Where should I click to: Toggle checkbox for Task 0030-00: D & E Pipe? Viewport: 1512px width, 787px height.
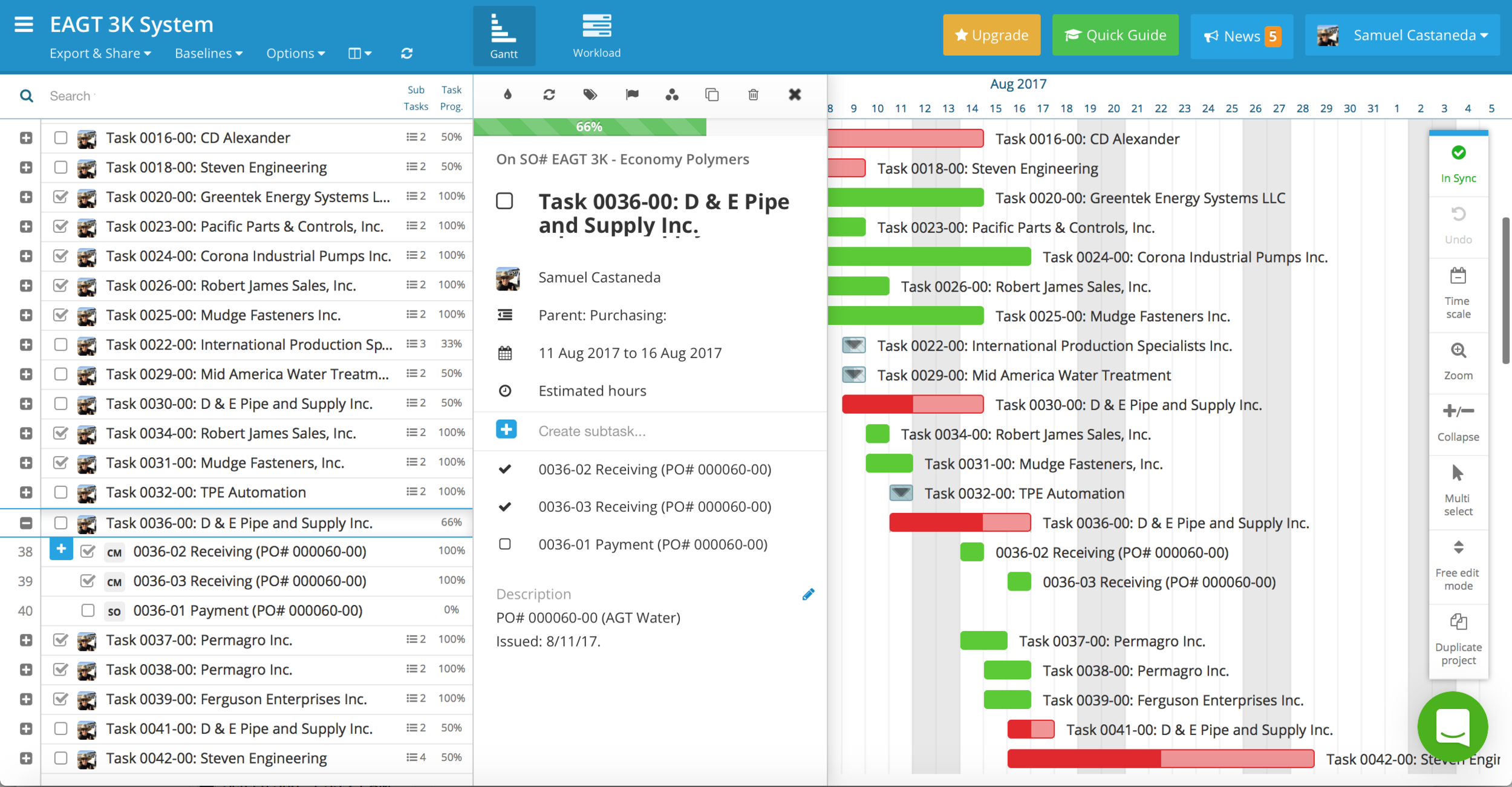pyautogui.click(x=60, y=403)
